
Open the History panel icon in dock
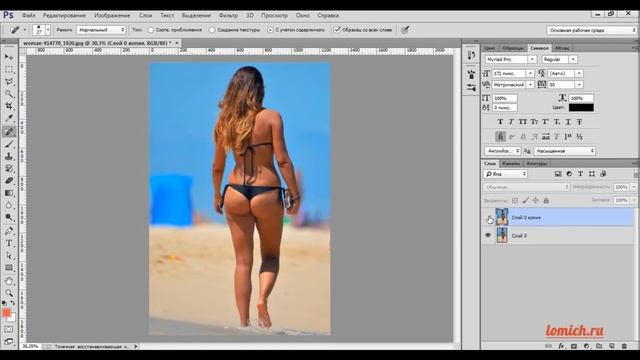471,55
